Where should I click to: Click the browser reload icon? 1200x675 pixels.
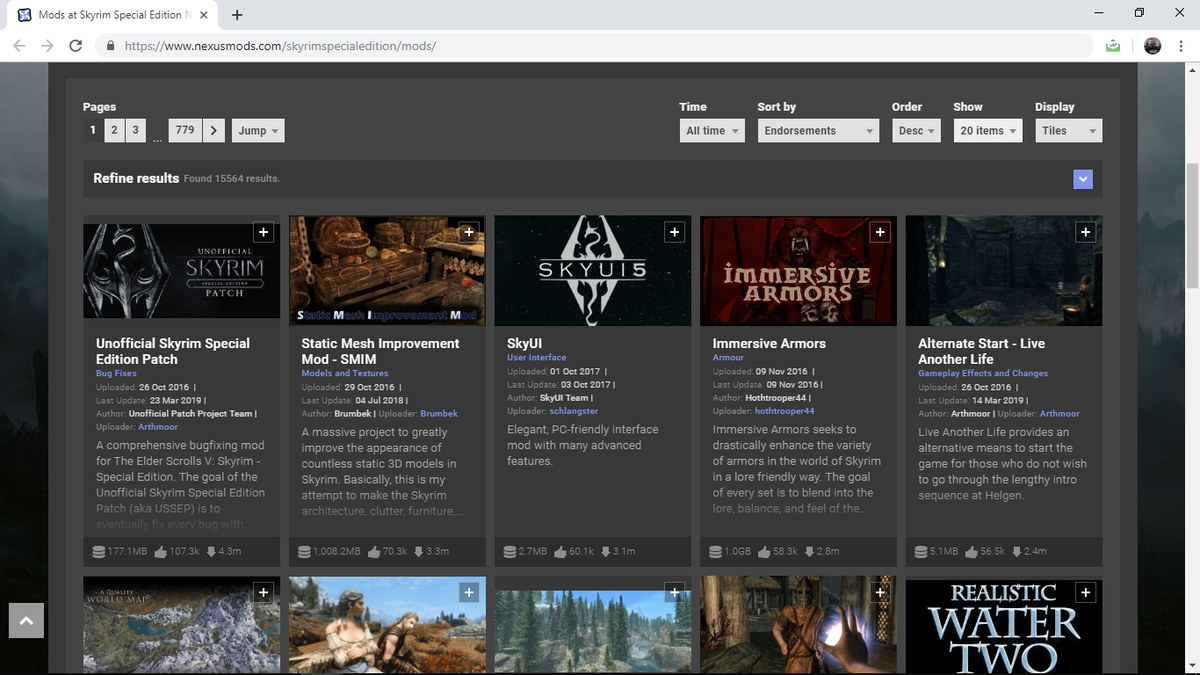tap(75, 45)
